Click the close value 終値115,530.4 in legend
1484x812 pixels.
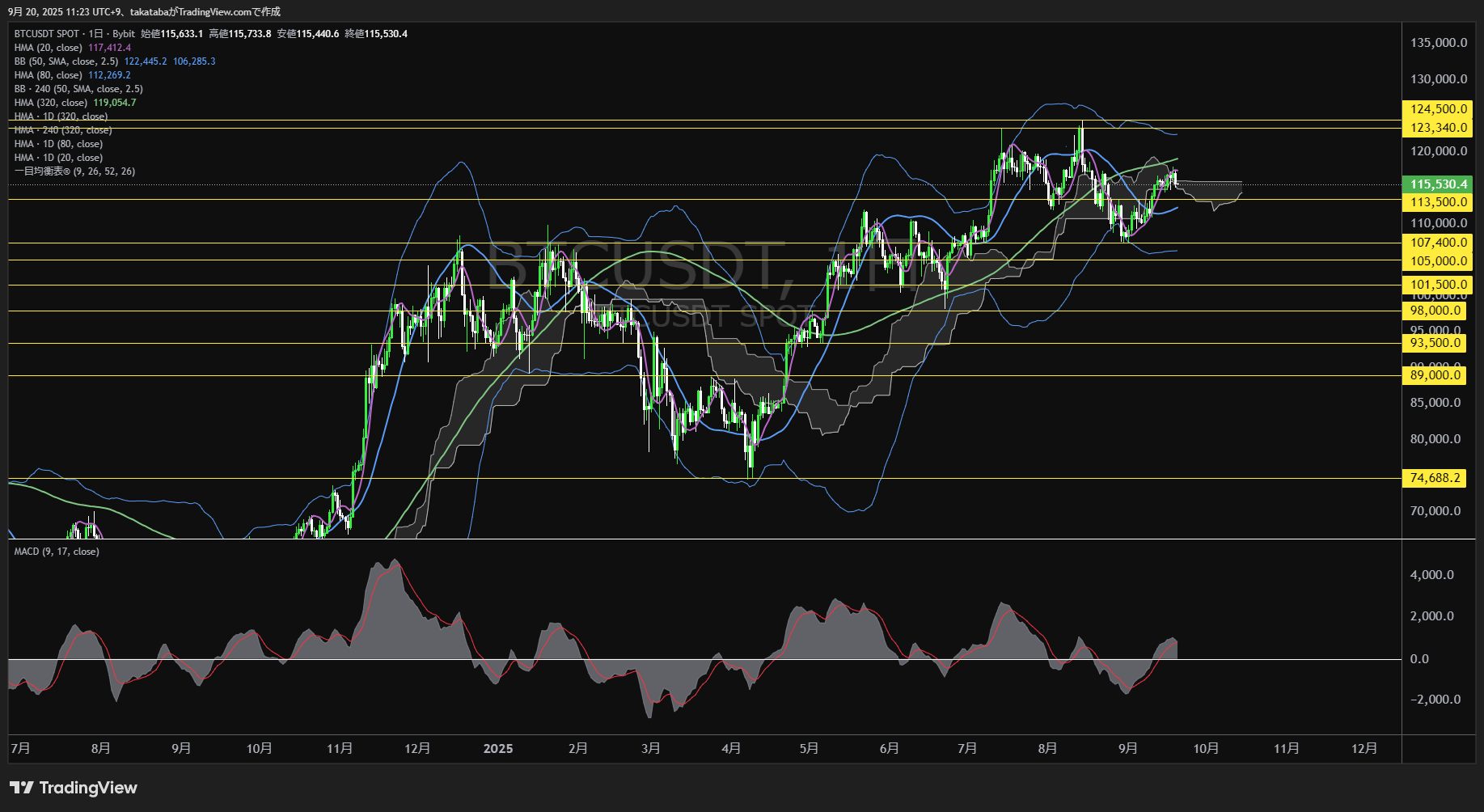pos(376,34)
